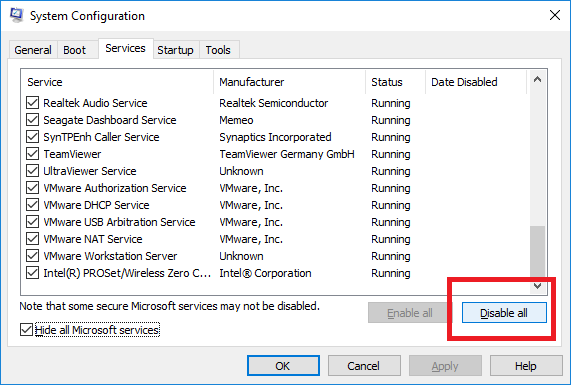
Task: Click the Cancel button
Action: [364, 366]
